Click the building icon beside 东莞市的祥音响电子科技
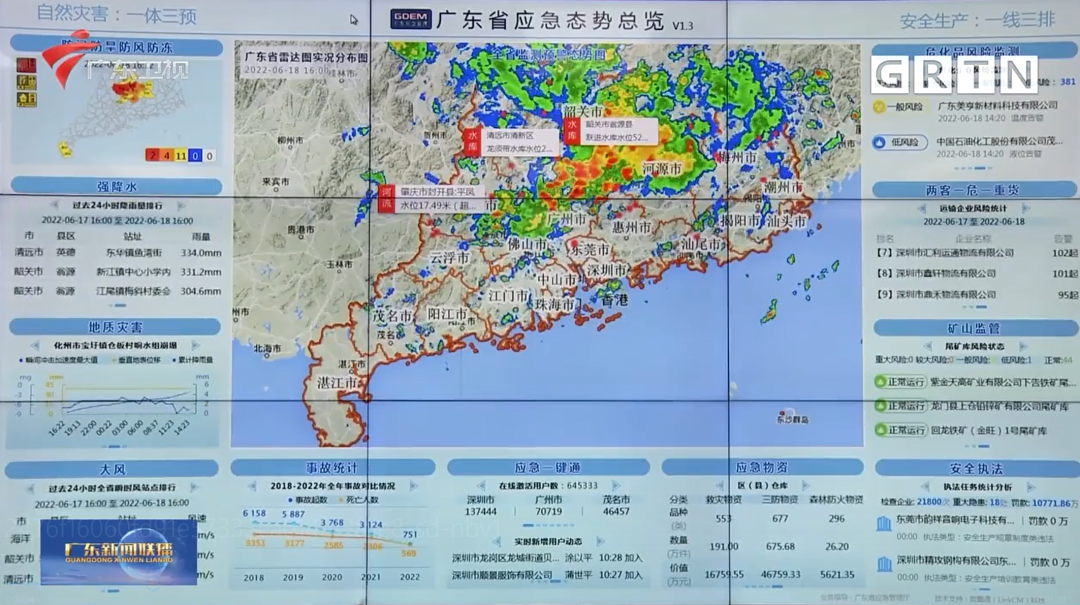The image size is (1080, 605). (884, 524)
